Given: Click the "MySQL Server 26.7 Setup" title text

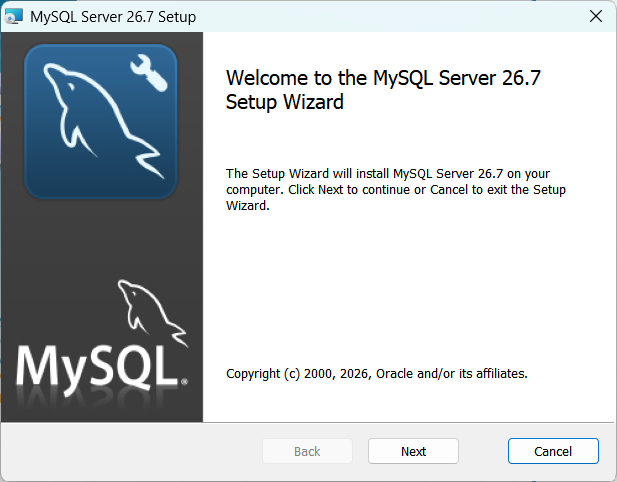Looking at the screenshot, I should [x=113, y=17].
